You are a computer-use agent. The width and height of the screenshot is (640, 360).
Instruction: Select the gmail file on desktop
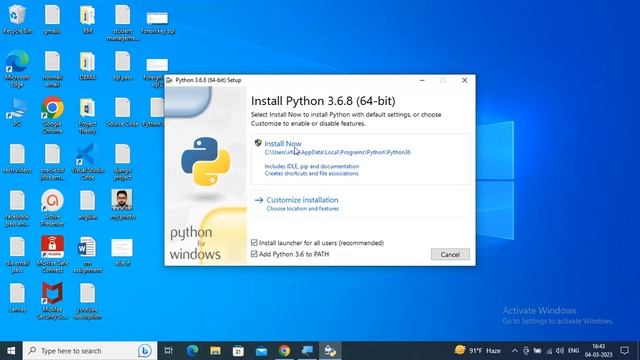click(x=52, y=19)
